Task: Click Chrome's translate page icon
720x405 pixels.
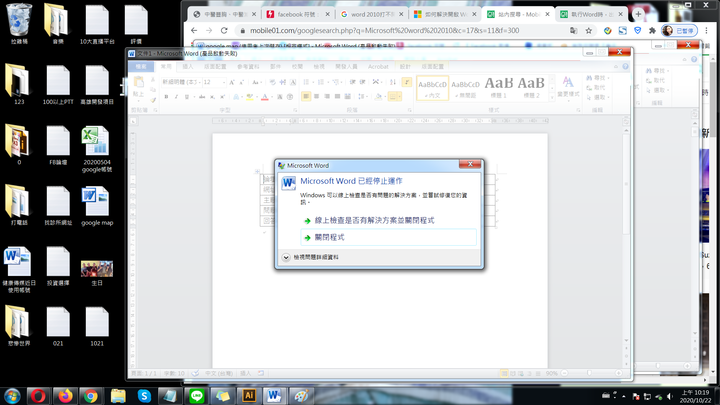Action: (574, 31)
